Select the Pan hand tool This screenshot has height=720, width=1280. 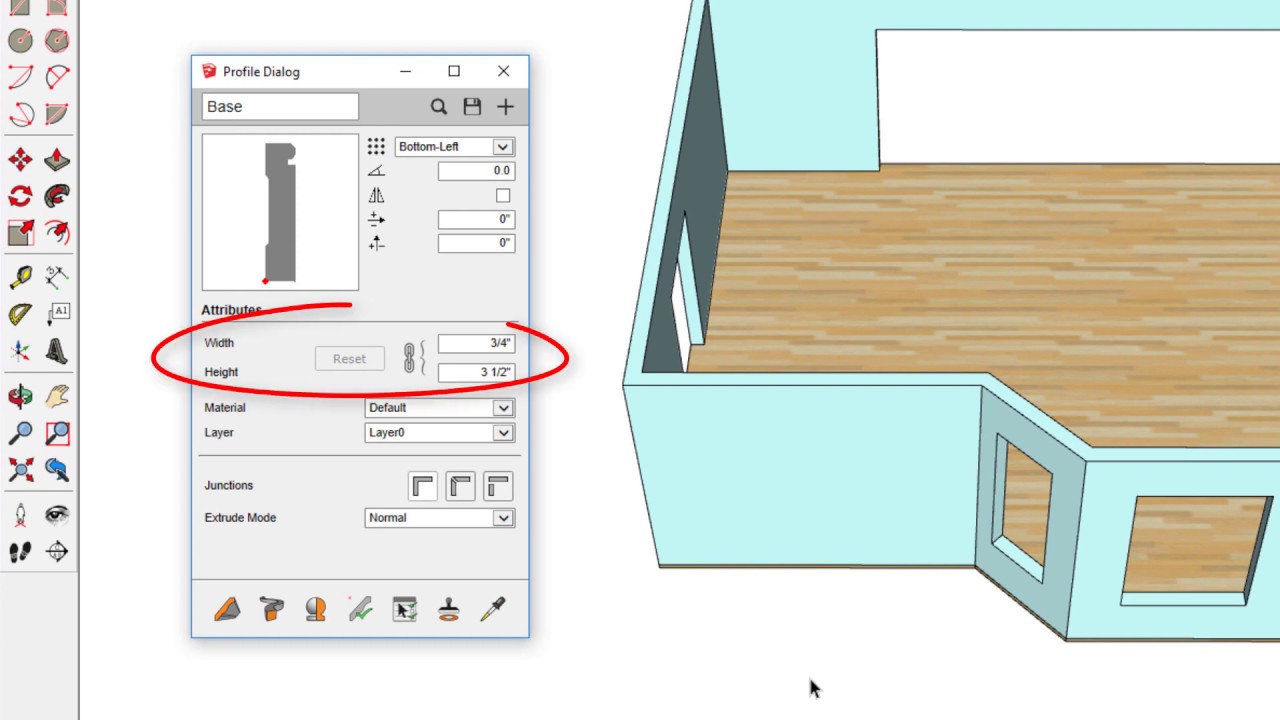tap(57, 396)
